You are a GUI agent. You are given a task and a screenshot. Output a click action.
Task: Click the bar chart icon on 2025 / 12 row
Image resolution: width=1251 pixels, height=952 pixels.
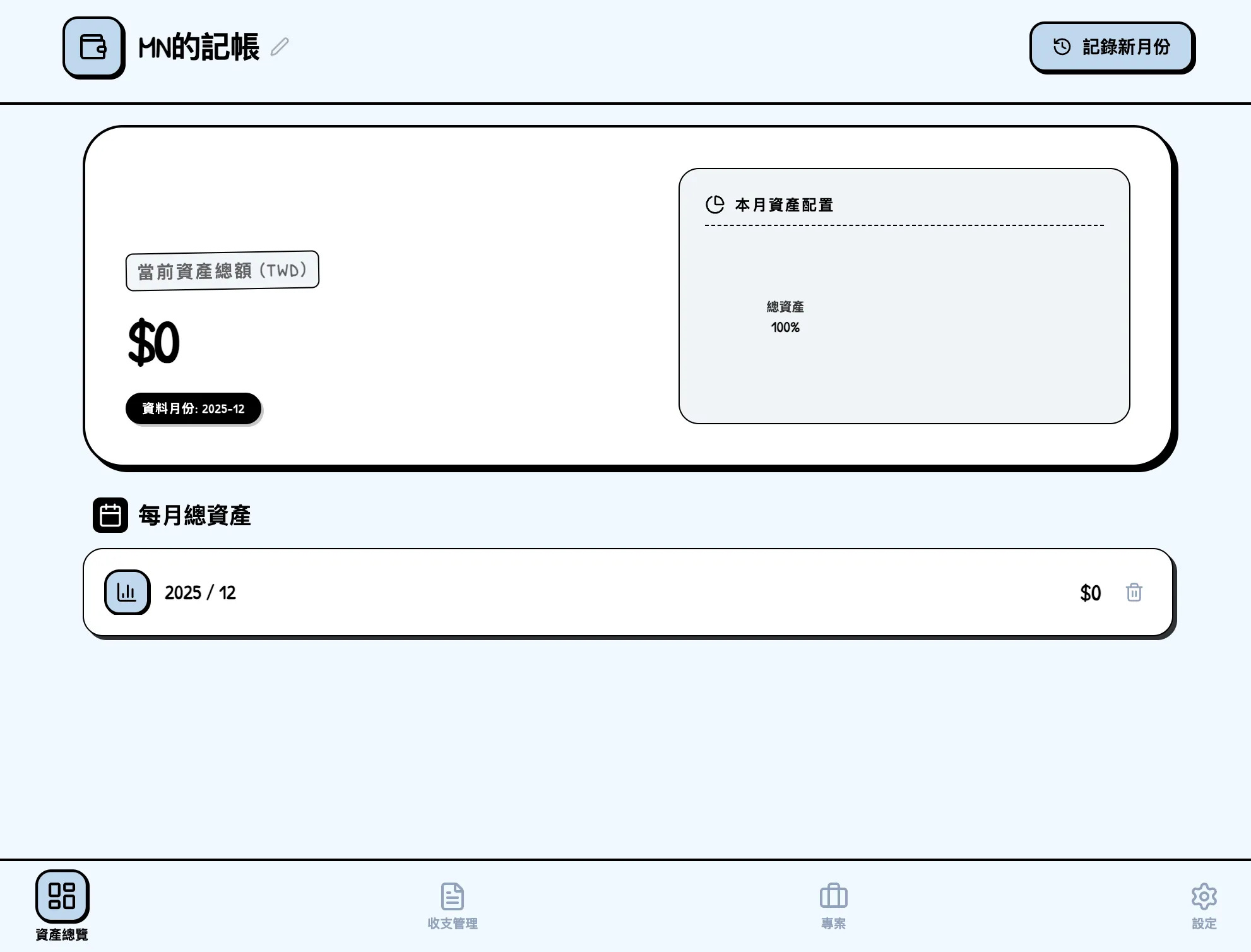pos(127,592)
